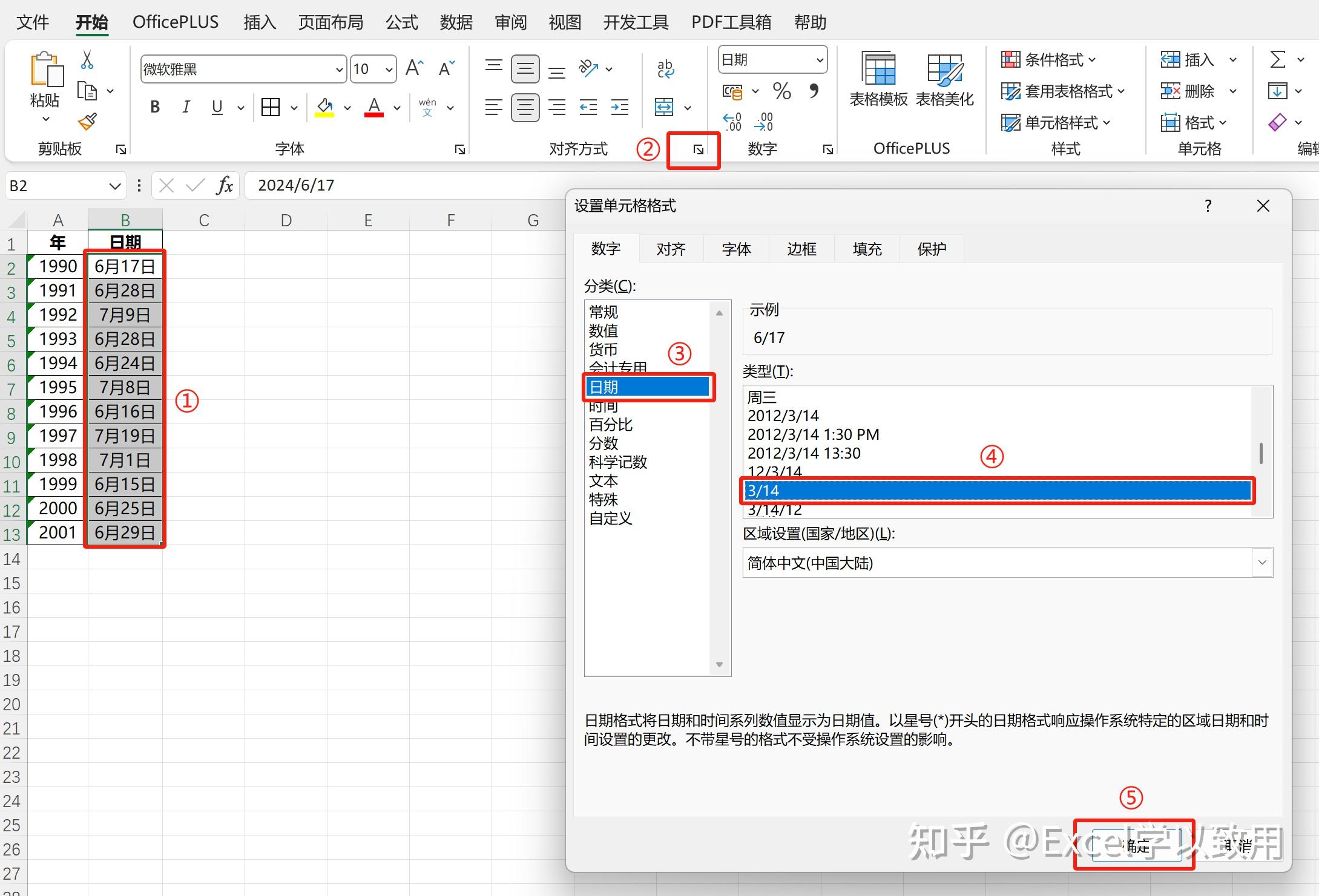Toggle middle vertical alignment
The width and height of the screenshot is (1319, 896).
point(525,68)
